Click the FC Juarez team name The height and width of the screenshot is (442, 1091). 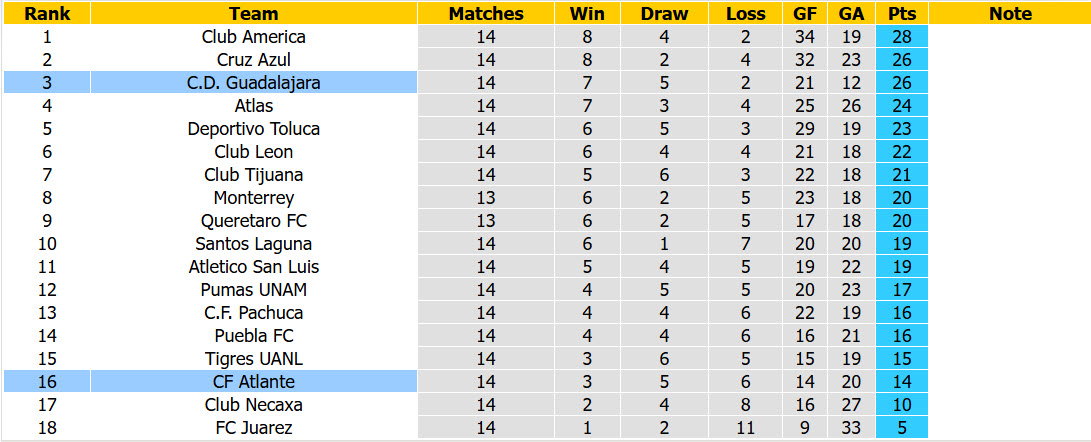click(254, 427)
